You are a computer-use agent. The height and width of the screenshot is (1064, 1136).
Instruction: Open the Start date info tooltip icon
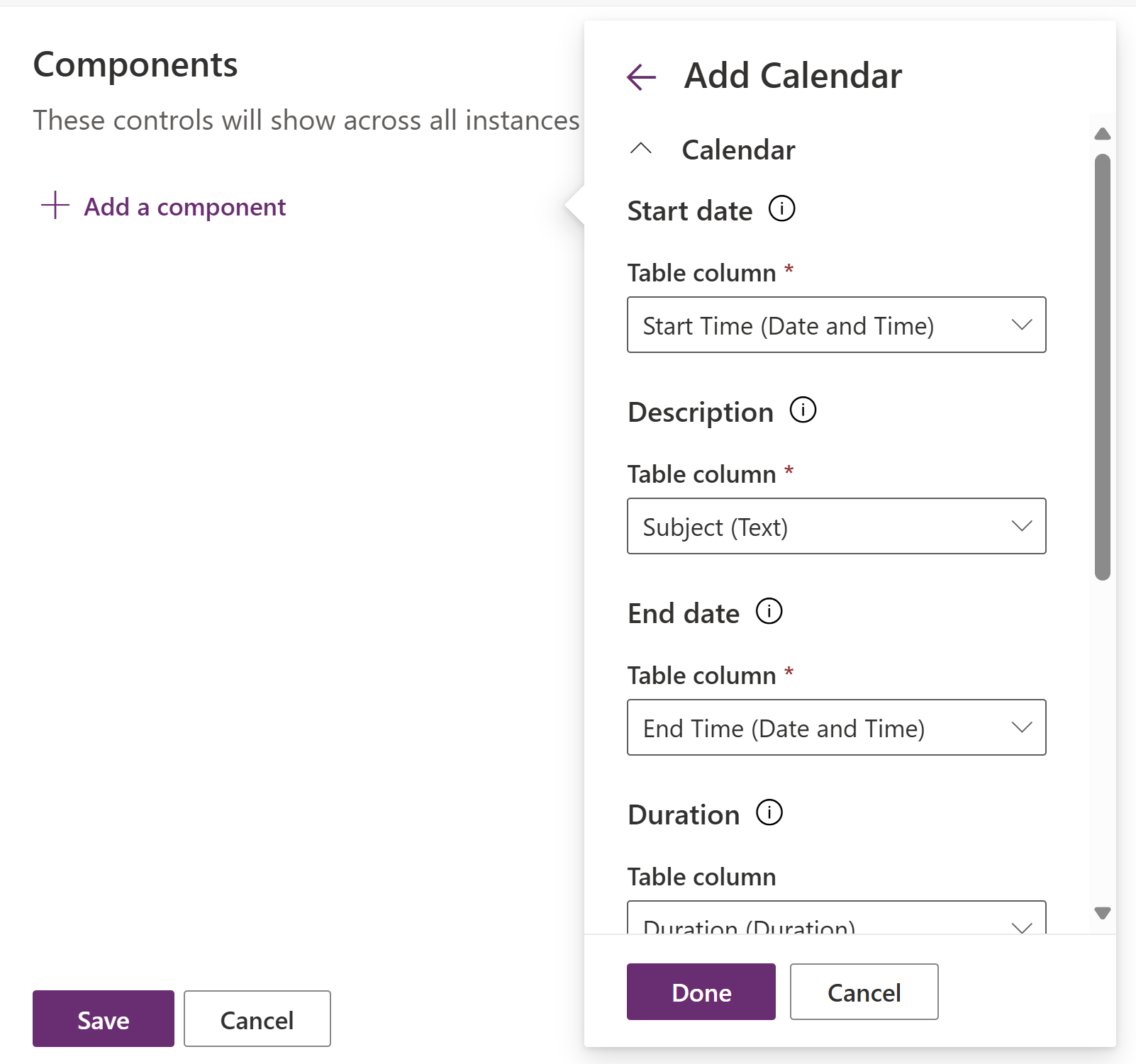pos(781,208)
